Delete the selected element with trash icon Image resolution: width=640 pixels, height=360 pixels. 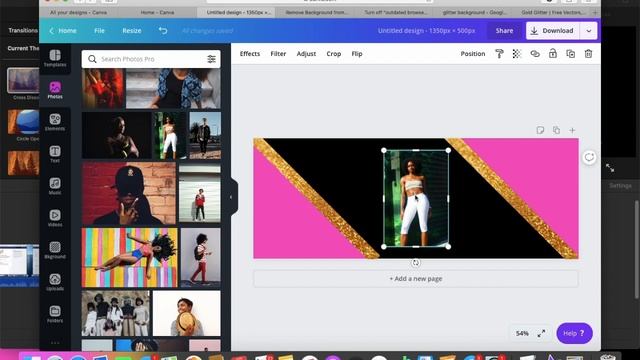588,54
